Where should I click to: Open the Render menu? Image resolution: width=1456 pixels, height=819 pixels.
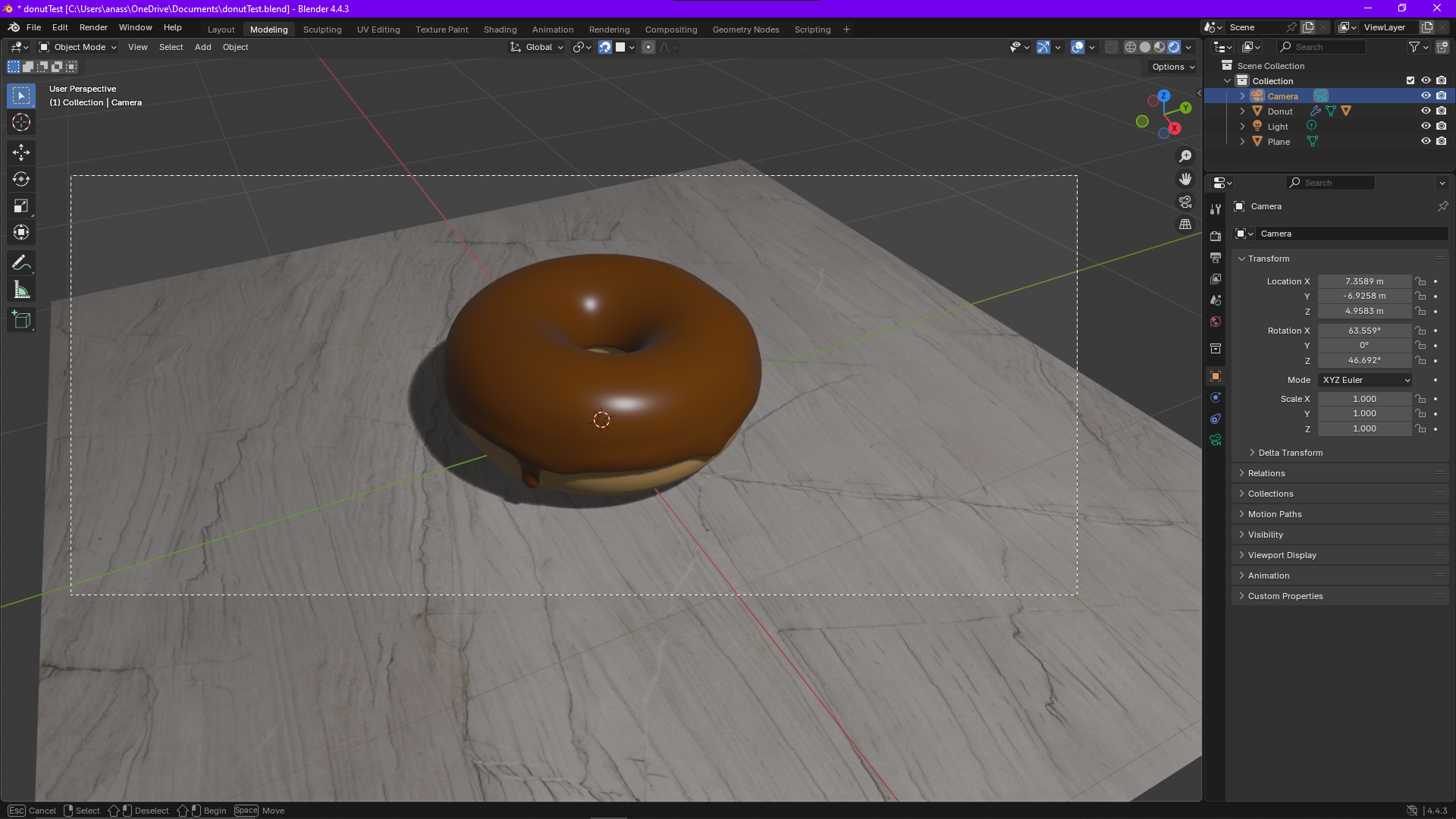click(93, 27)
